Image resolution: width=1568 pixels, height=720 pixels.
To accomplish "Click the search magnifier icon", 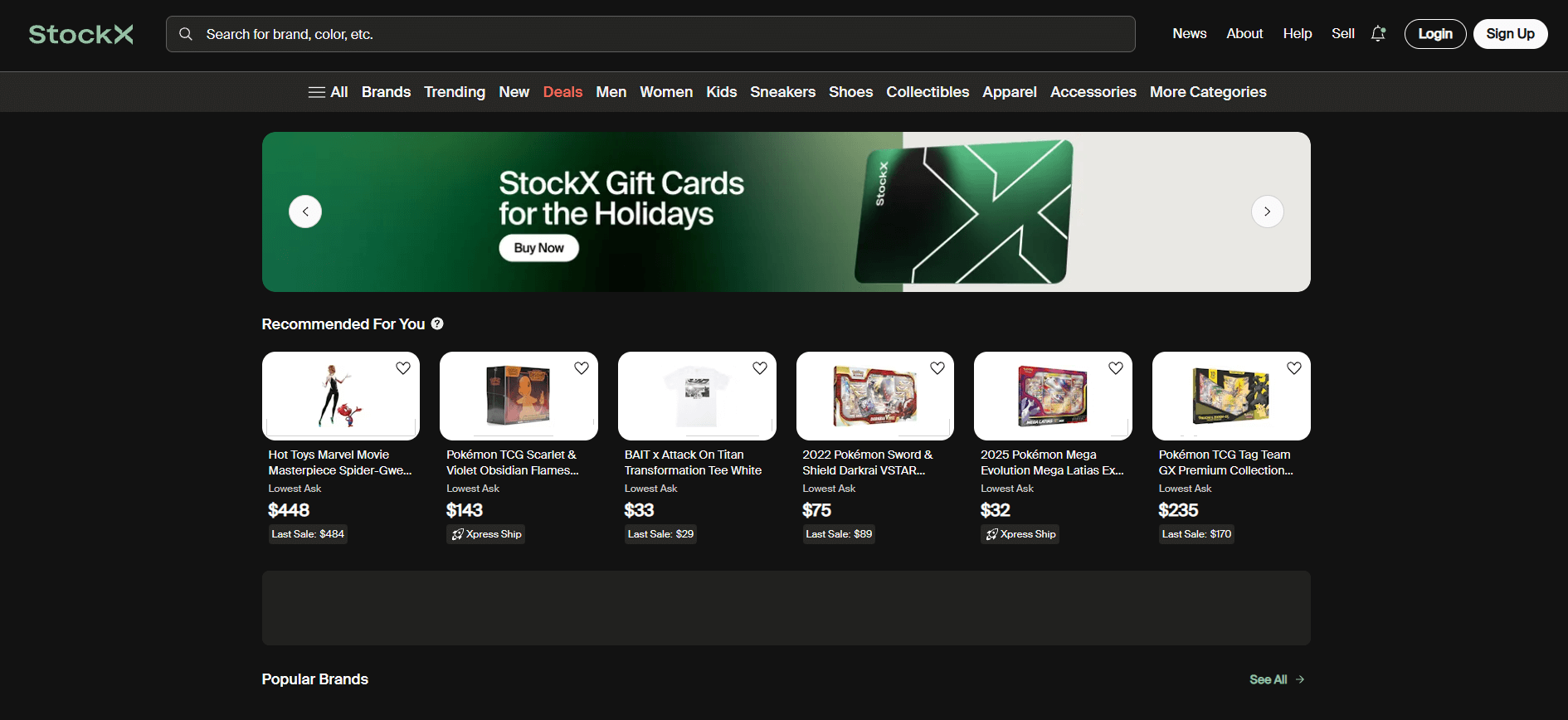I will (x=186, y=34).
